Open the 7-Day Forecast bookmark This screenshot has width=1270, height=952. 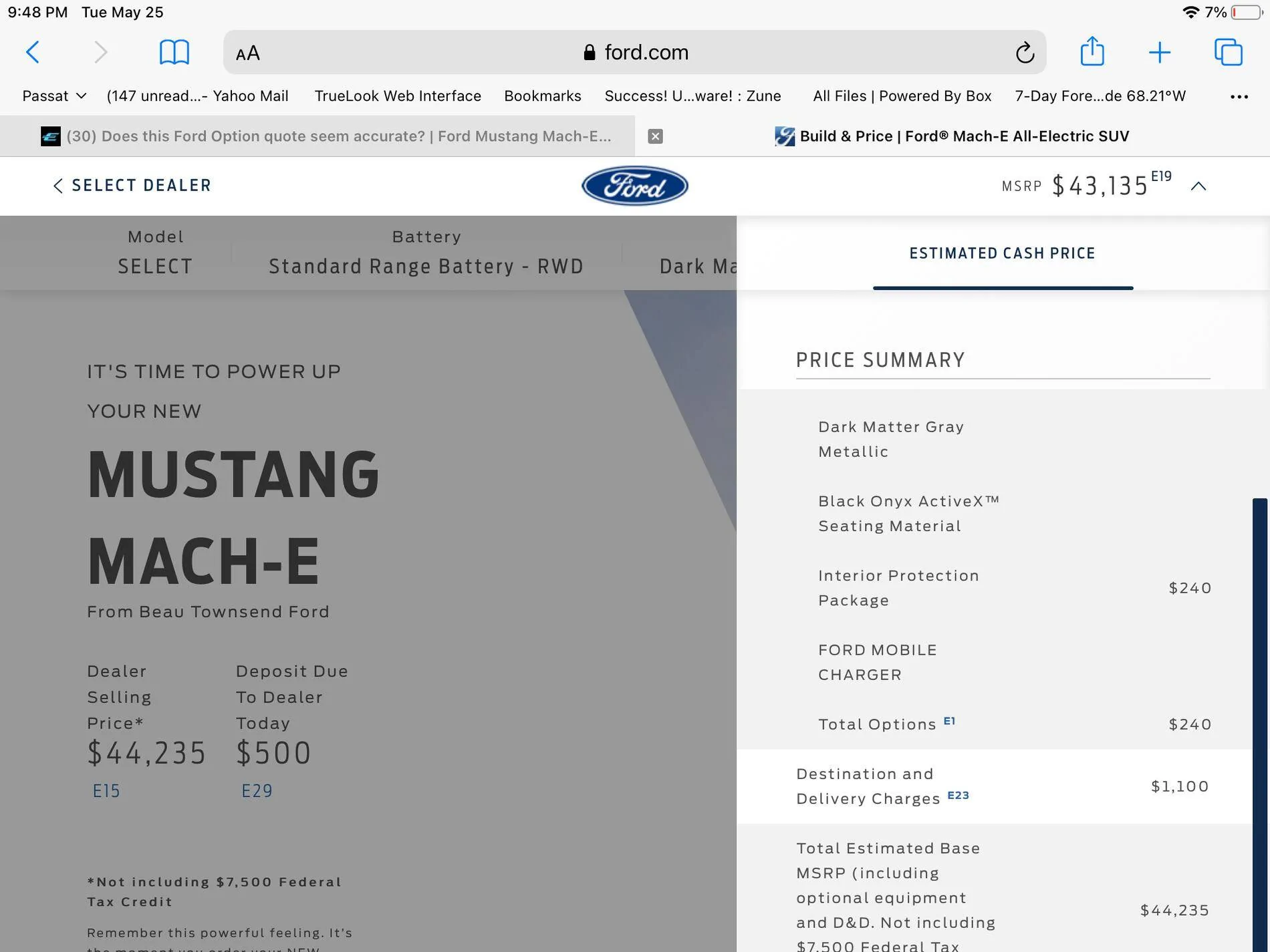coord(1100,96)
